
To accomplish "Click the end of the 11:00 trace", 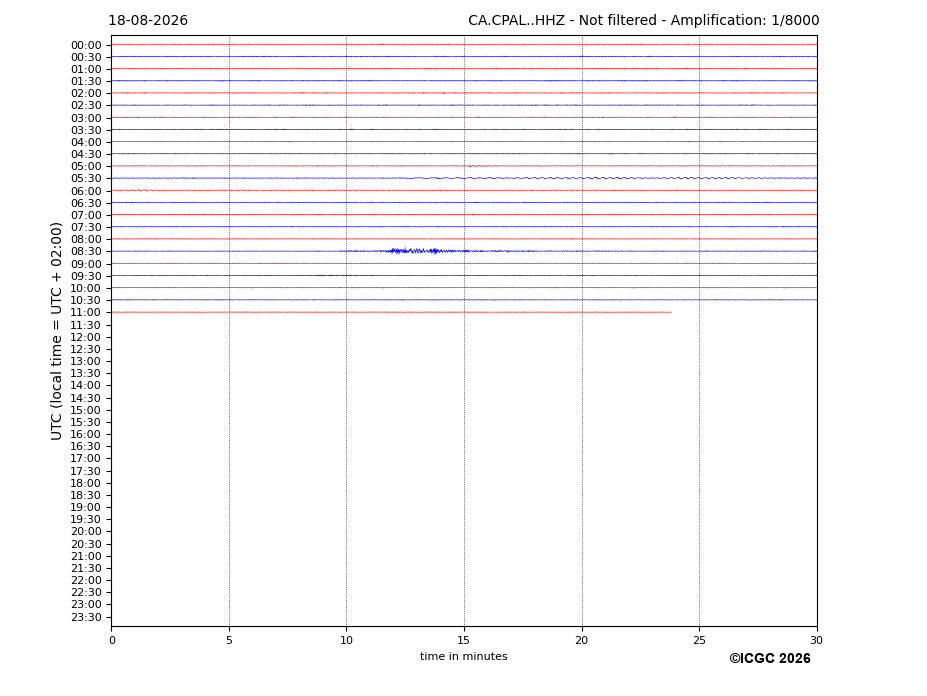I will click(x=670, y=312).
